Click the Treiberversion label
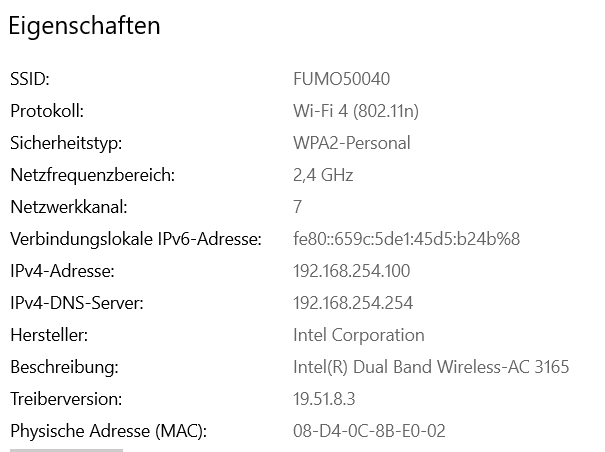 coord(66,399)
